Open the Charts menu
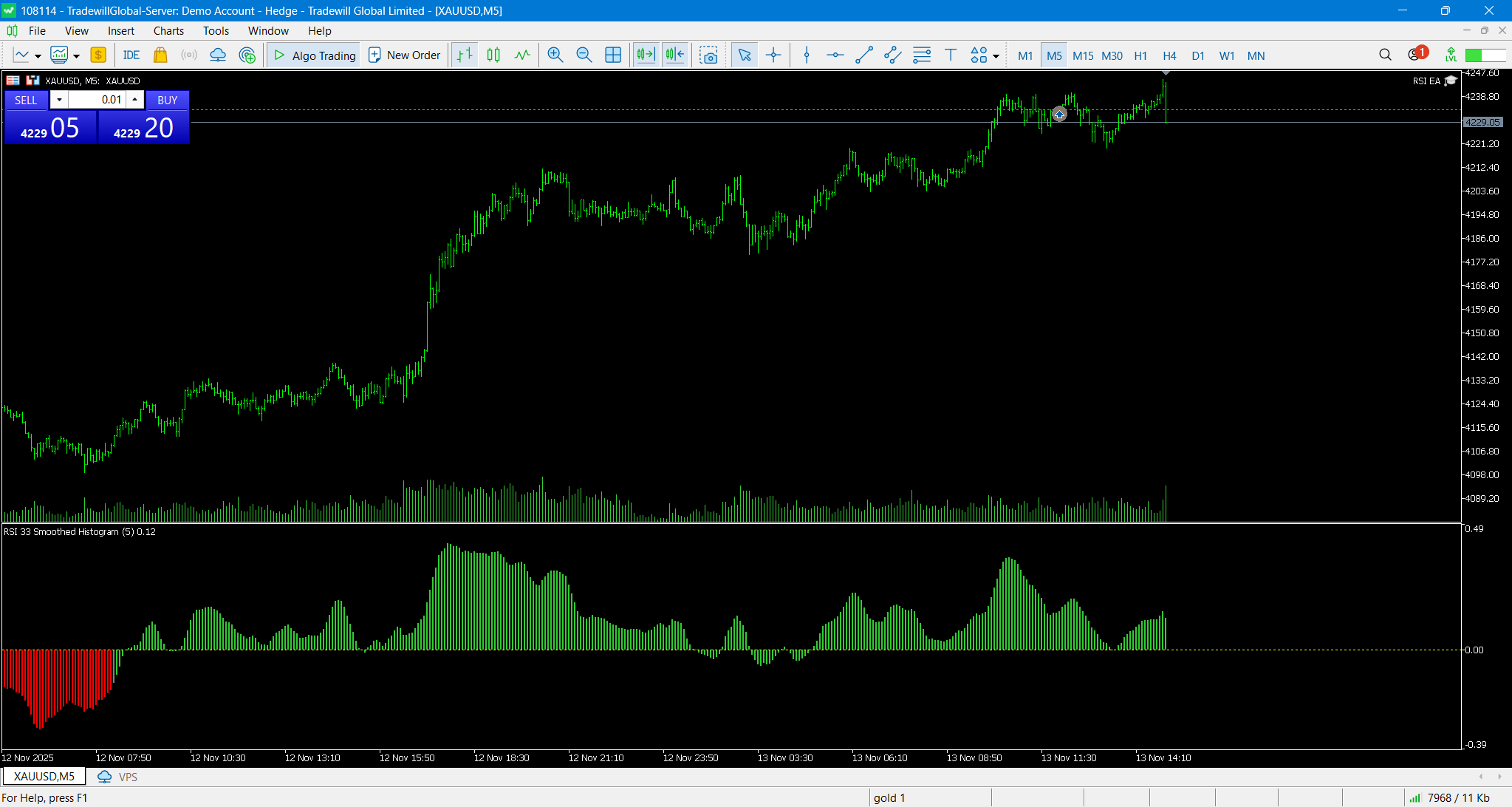 168,31
